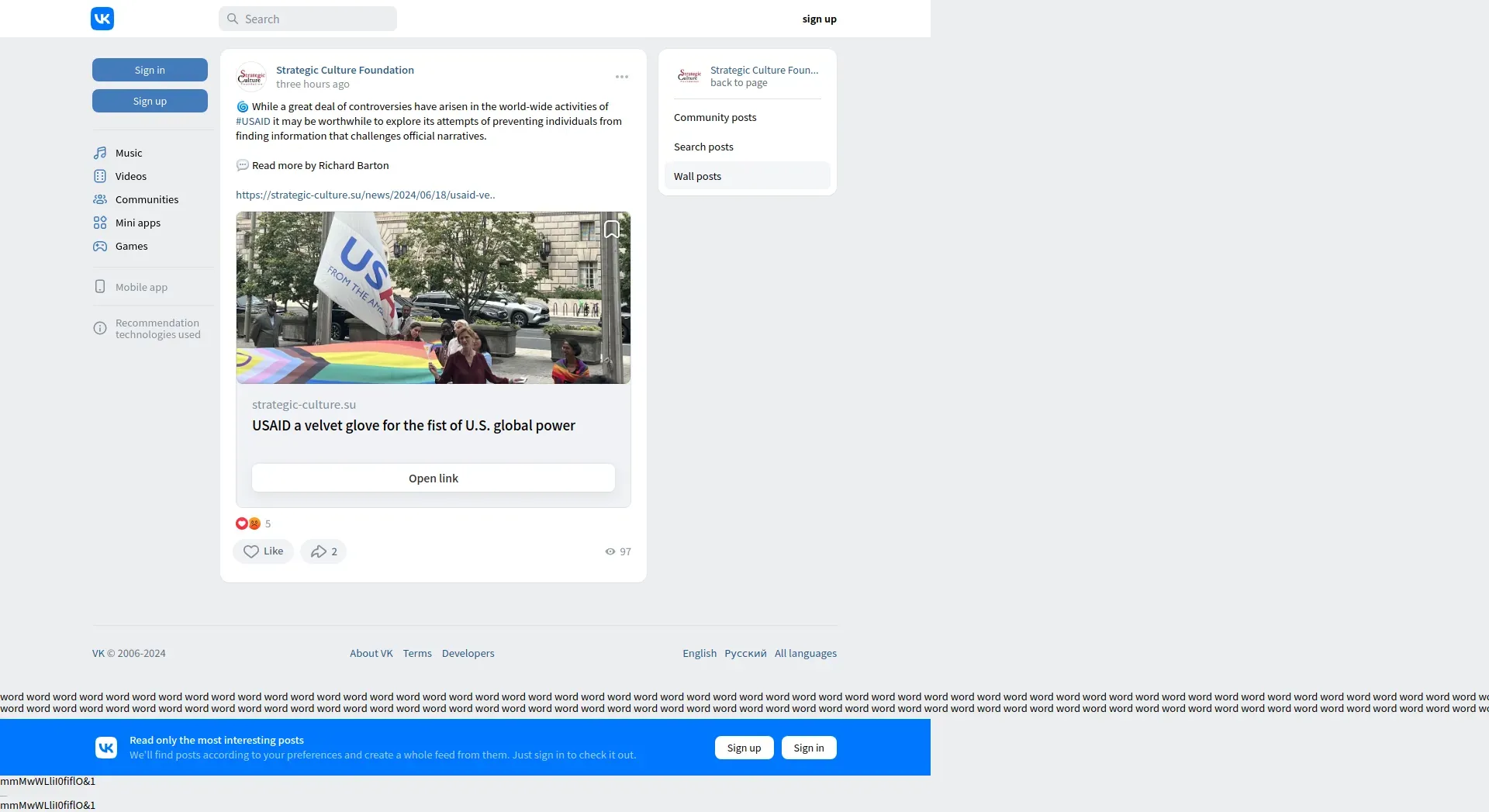Viewport: 1489px width, 812px height.
Task: Open the USAID flag article thumbnail
Action: [434, 298]
